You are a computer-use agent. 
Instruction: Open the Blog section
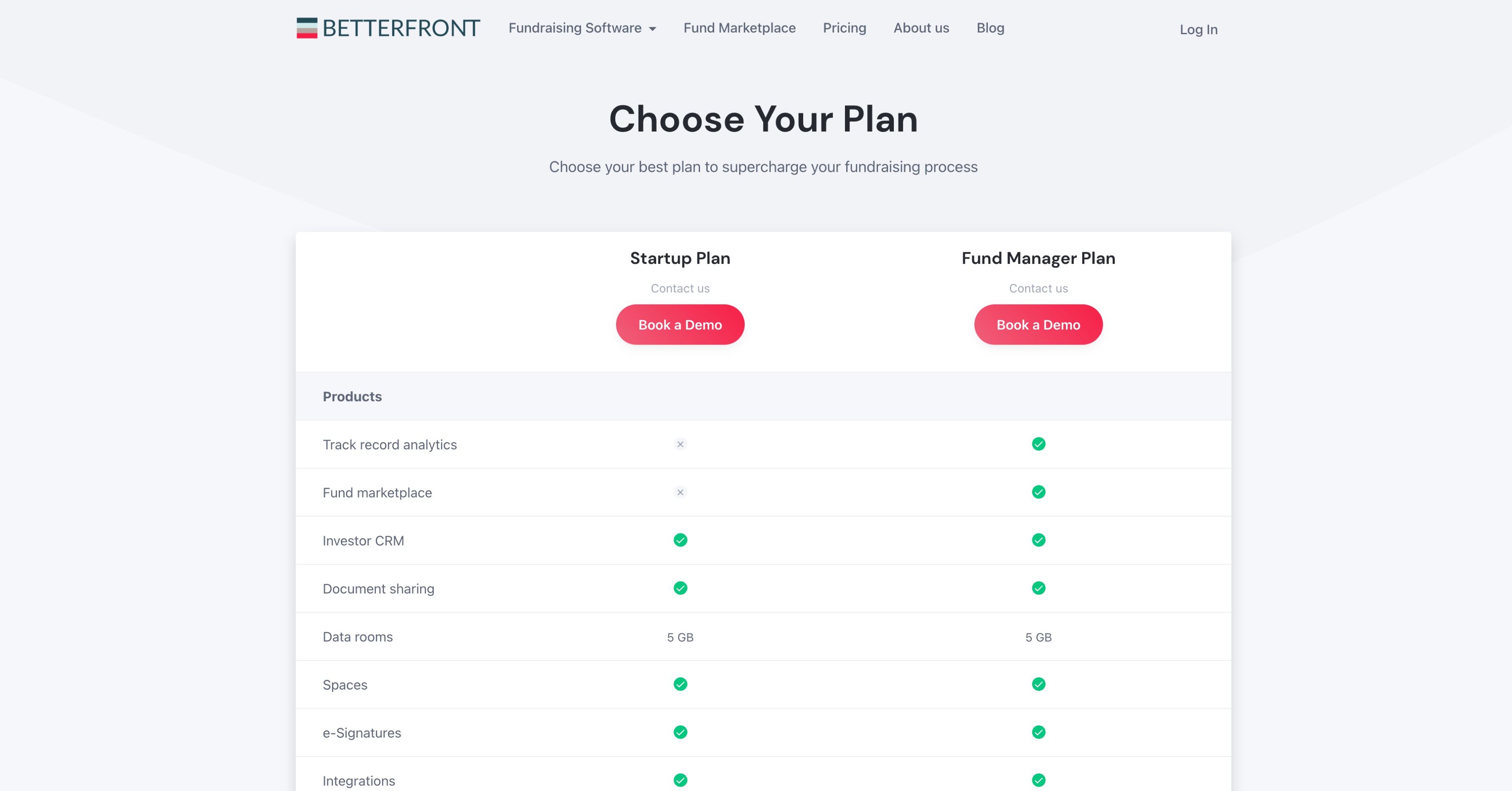[x=989, y=28]
